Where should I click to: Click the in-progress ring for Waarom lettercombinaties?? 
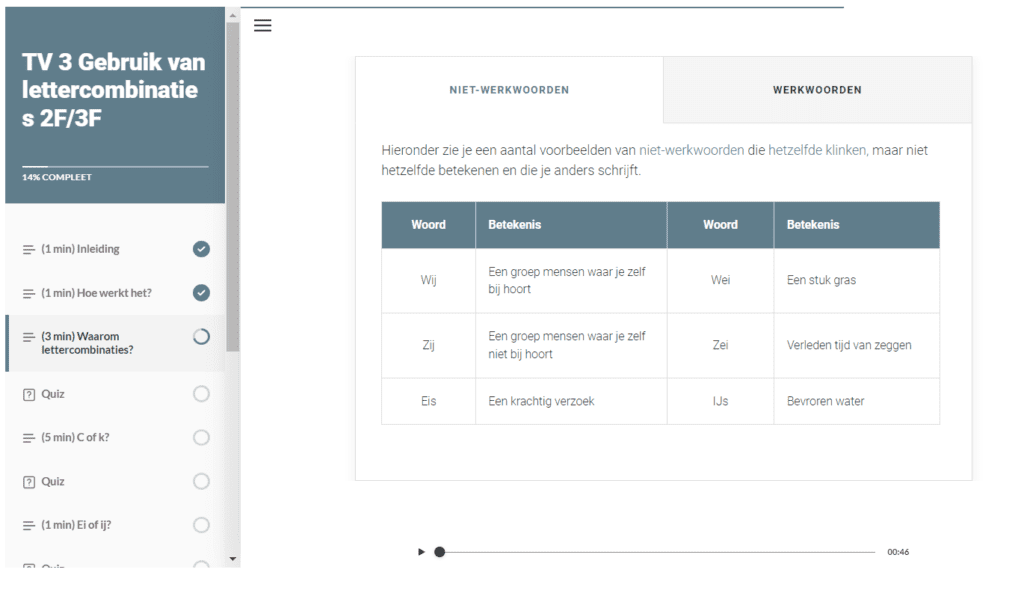tap(201, 336)
